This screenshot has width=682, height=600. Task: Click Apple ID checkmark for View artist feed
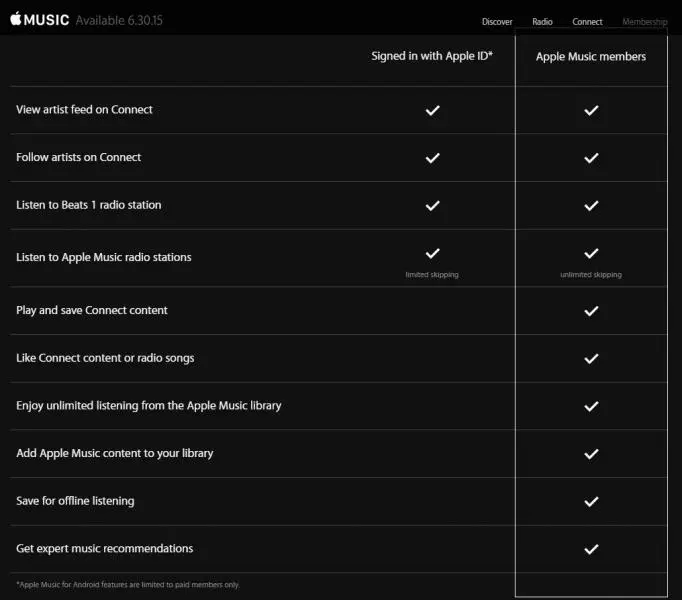(x=433, y=110)
